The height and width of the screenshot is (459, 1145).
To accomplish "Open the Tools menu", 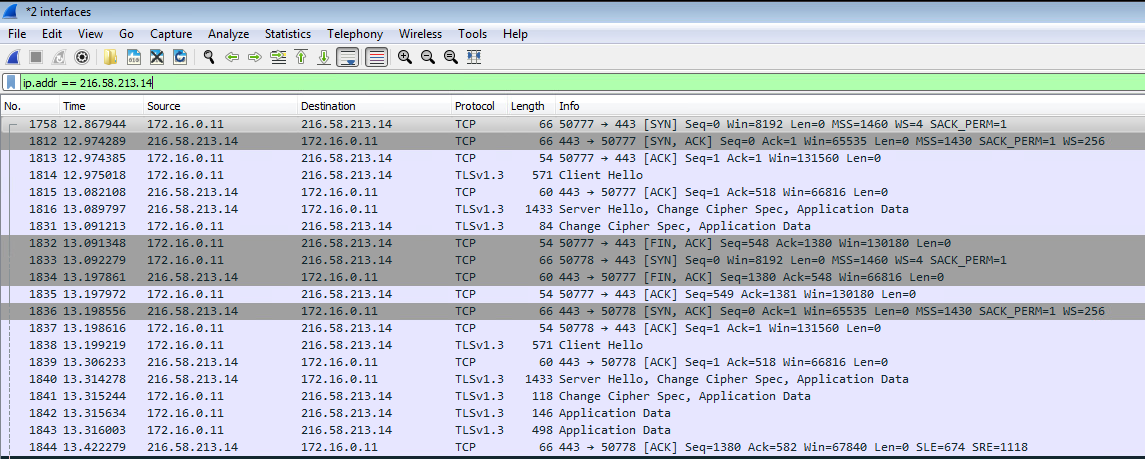I will (472, 34).
